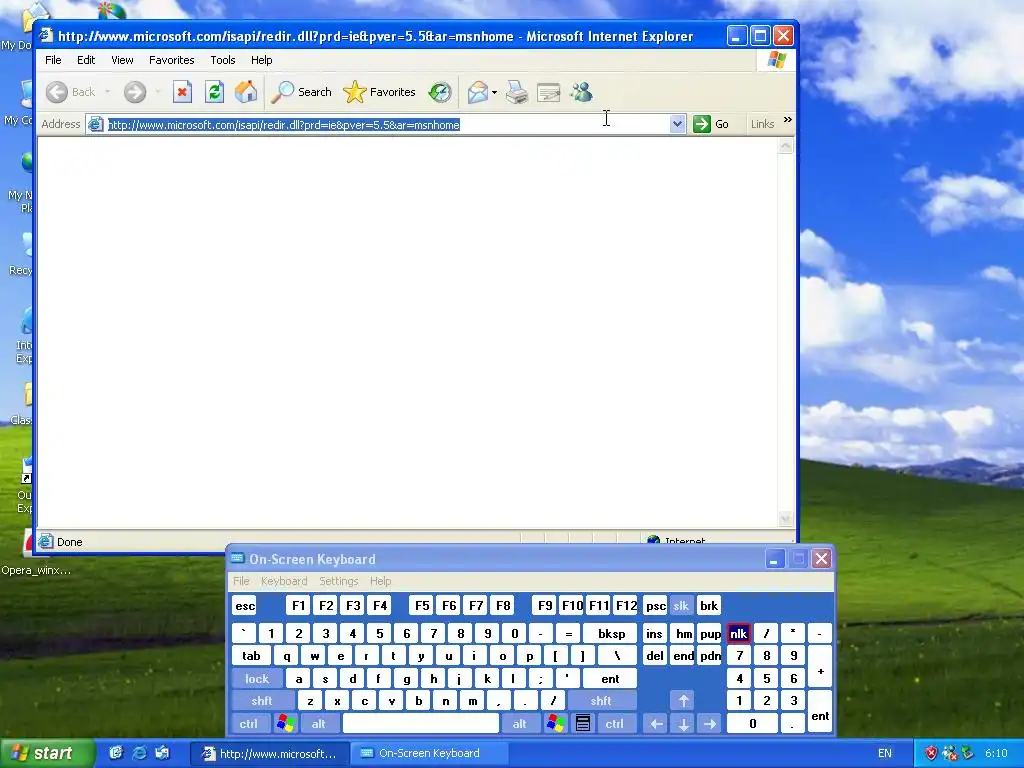Open the Favorites star panel

[379, 92]
